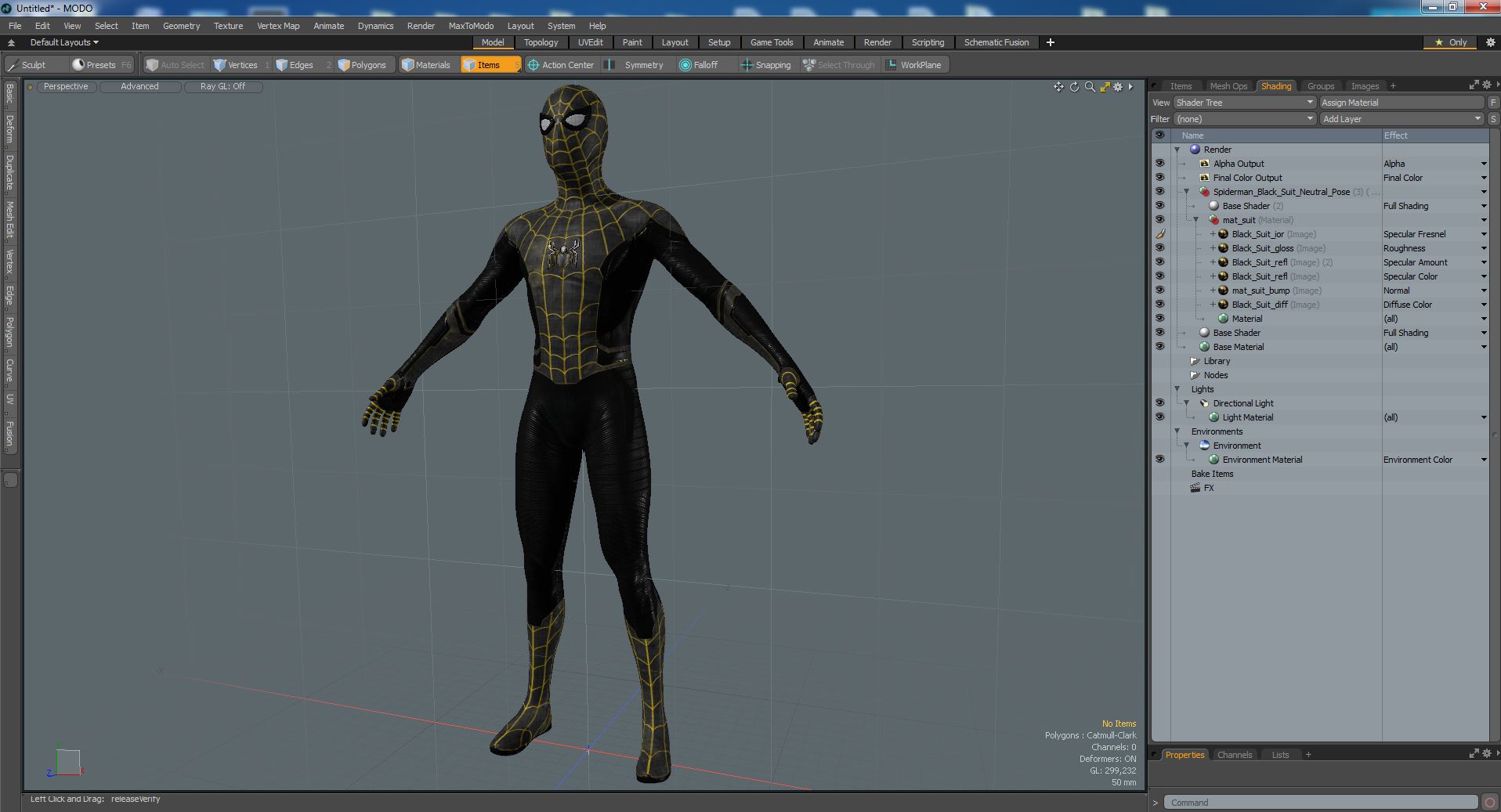Hide the Spiderman_Black_Suit_Neutral_Pose group

1159,192
